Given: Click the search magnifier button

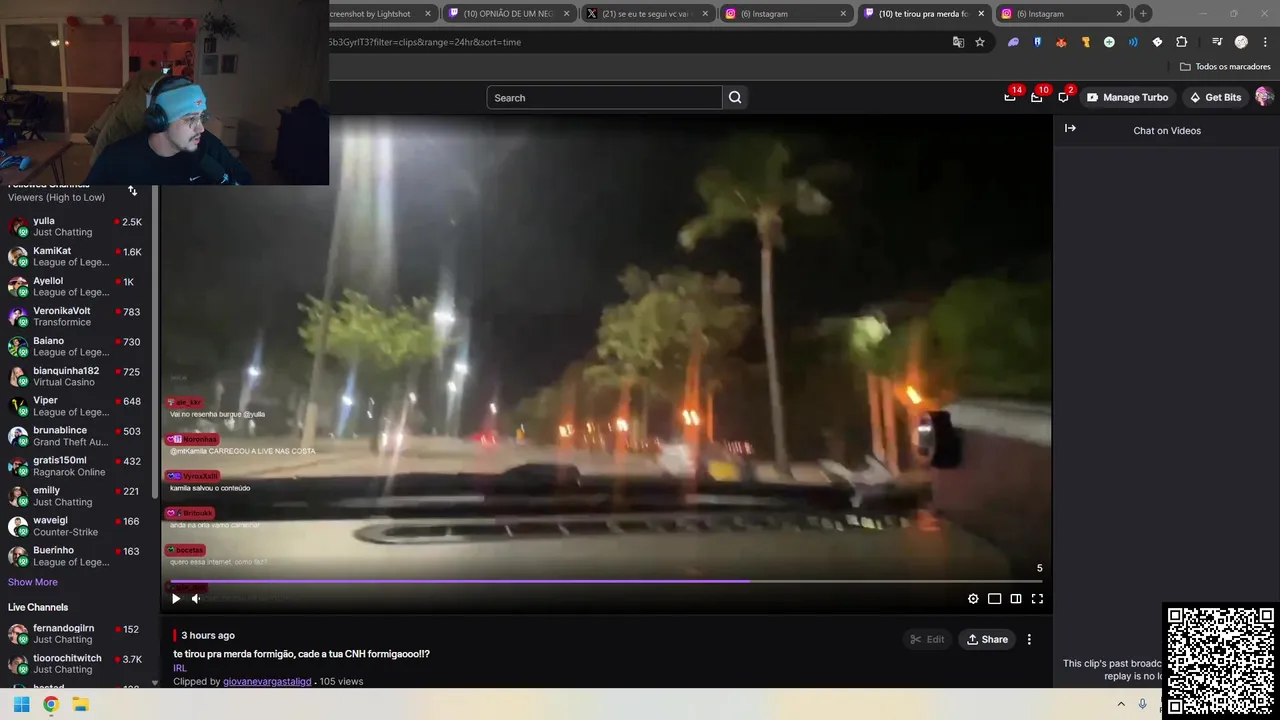Looking at the screenshot, I should (735, 97).
